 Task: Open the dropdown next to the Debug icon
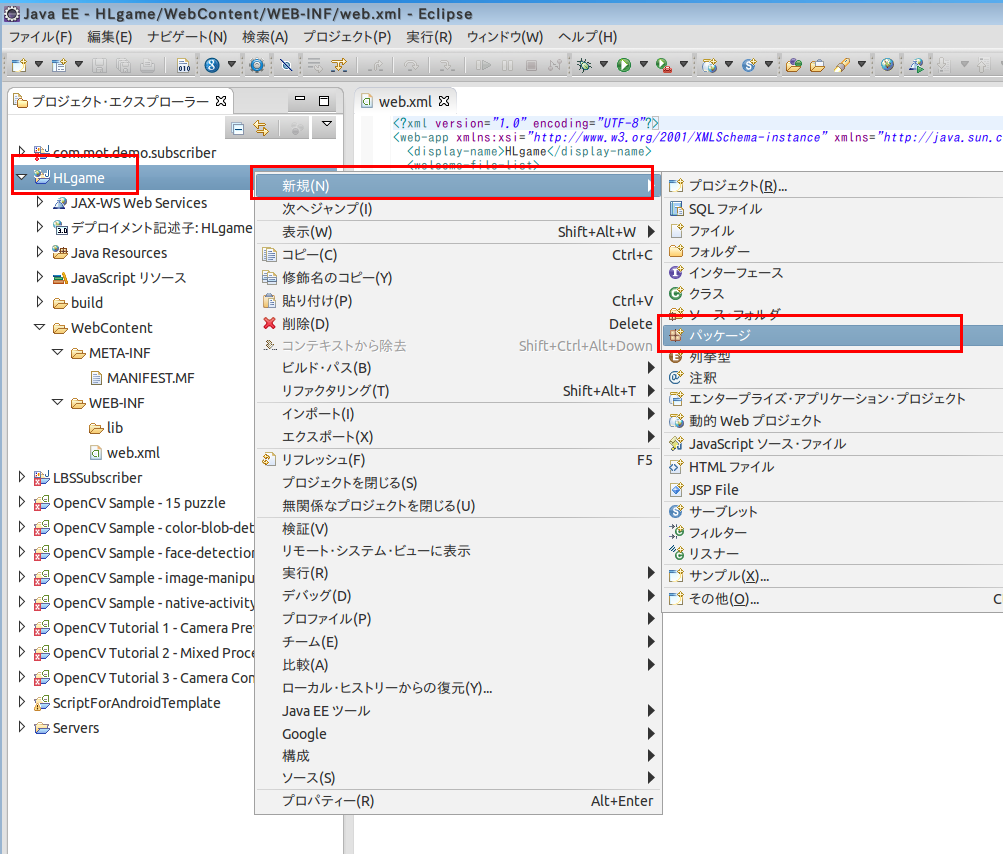(x=604, y=65)
